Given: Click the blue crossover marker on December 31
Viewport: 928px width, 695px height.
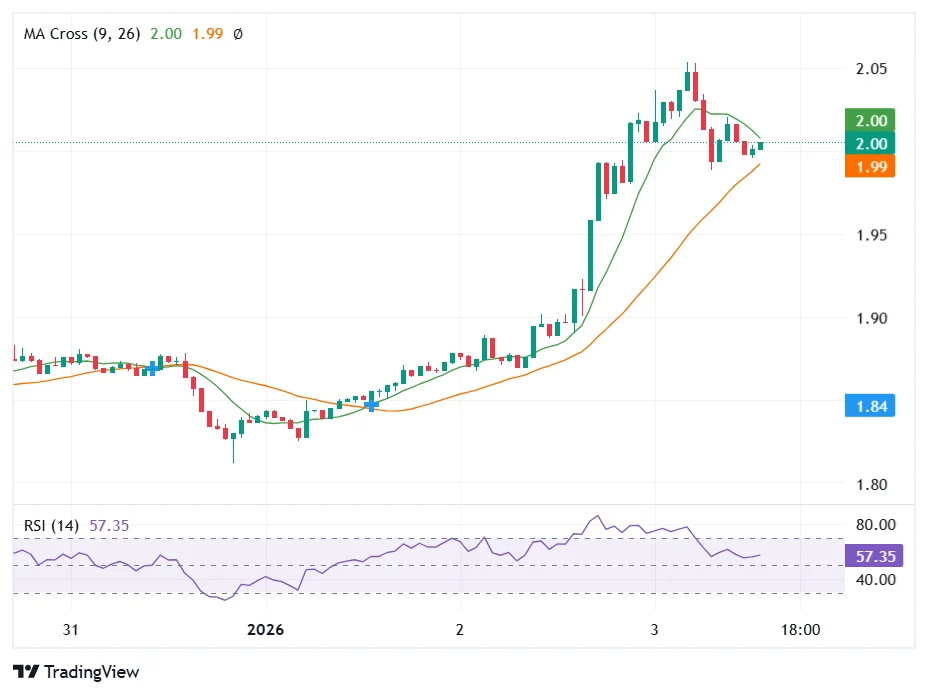Looking at the screenshot, I should coord(150,369).
